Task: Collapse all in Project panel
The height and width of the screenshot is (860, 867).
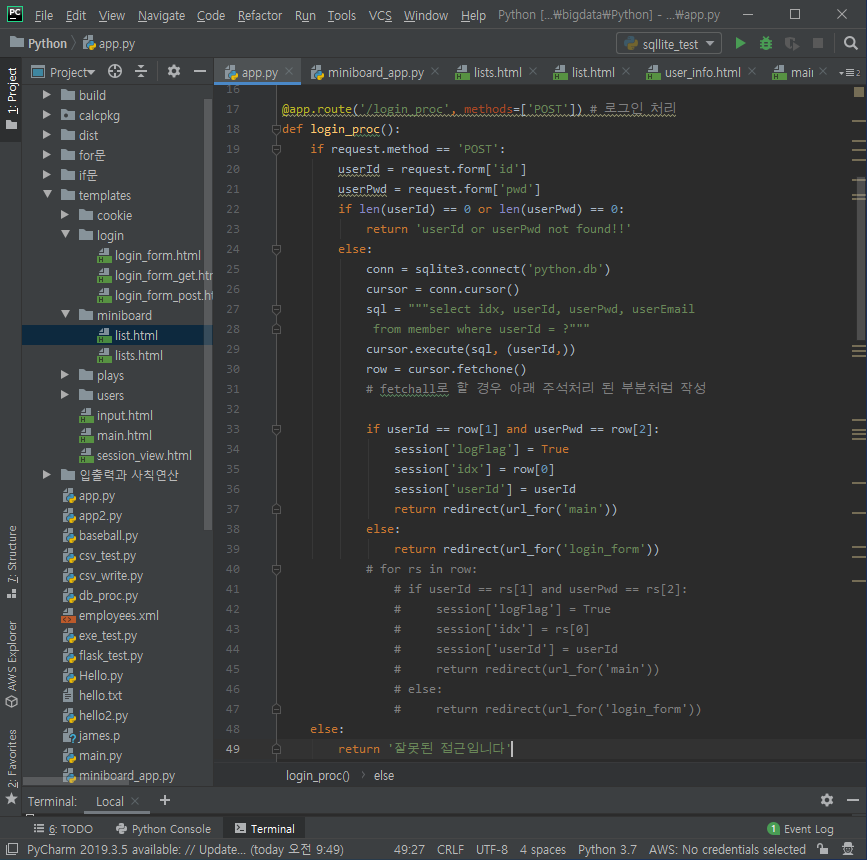Action: pos(141,71)
